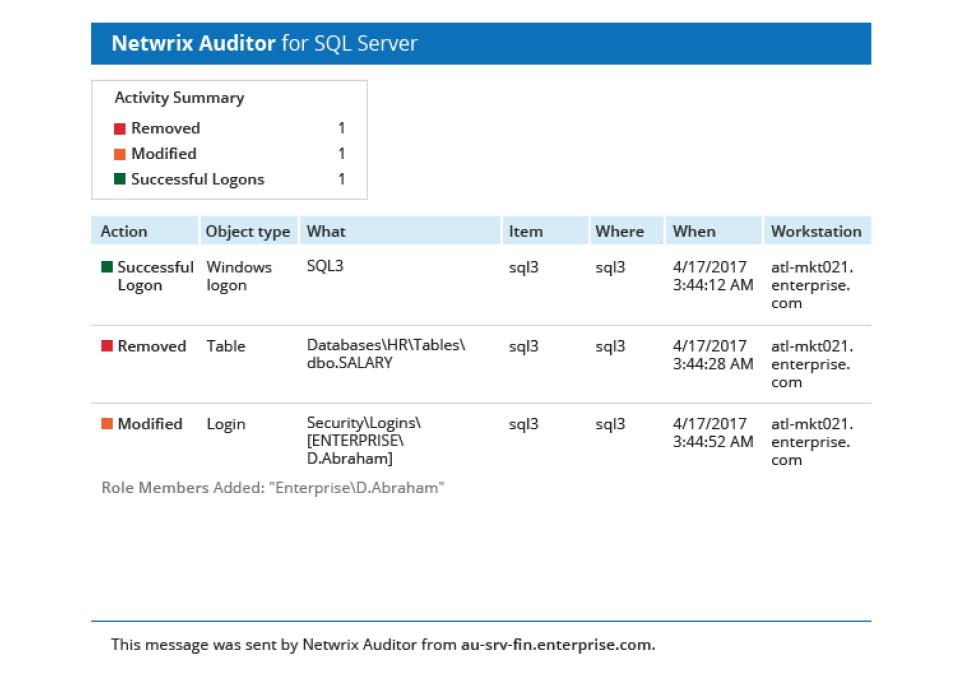The width and height of the screenshot is (960, 675).
Task: Click the Removed label in Activity Summary
Action: [x=165, y=128]
